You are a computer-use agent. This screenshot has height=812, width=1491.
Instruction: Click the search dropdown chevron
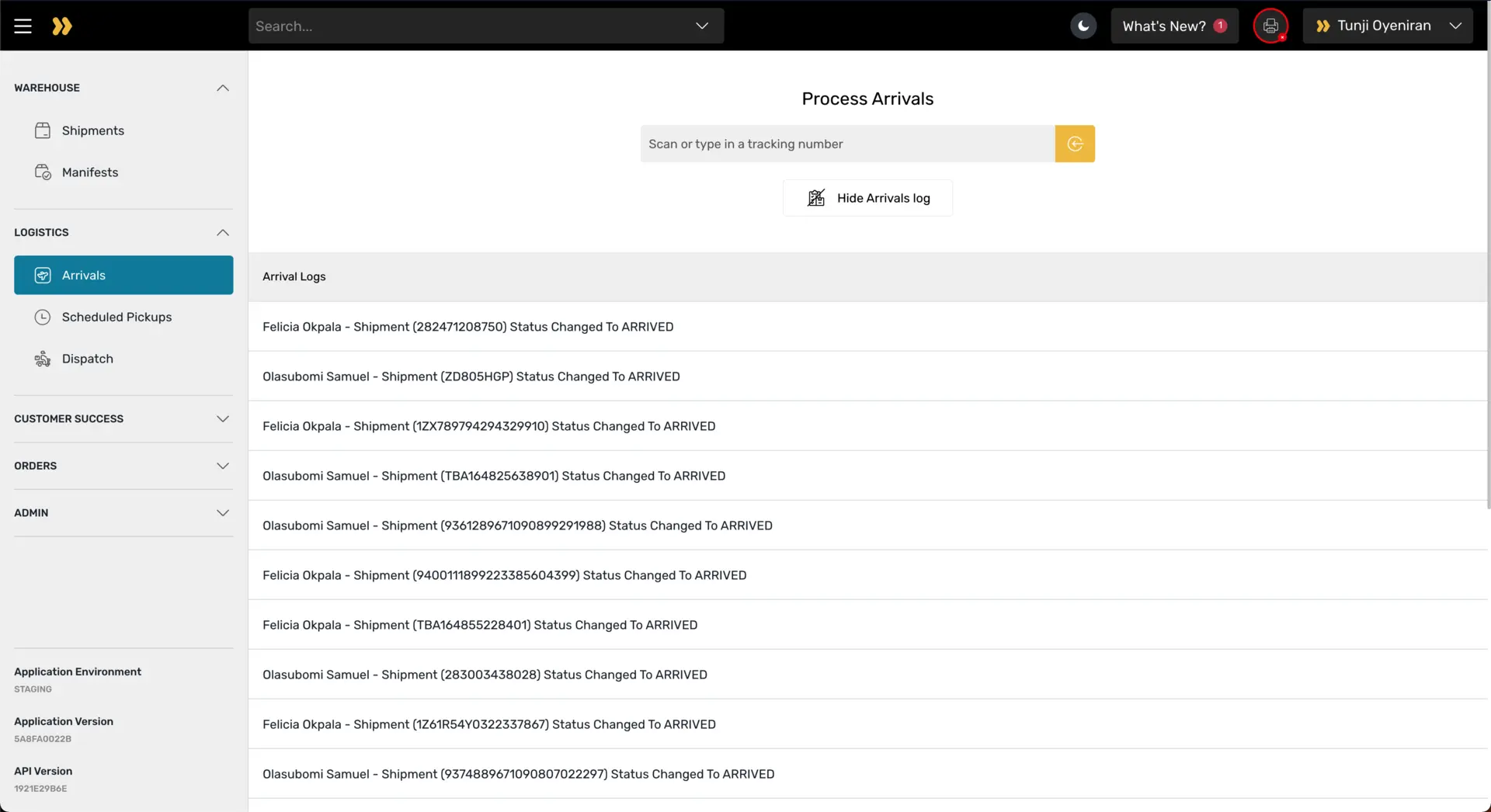702,26
